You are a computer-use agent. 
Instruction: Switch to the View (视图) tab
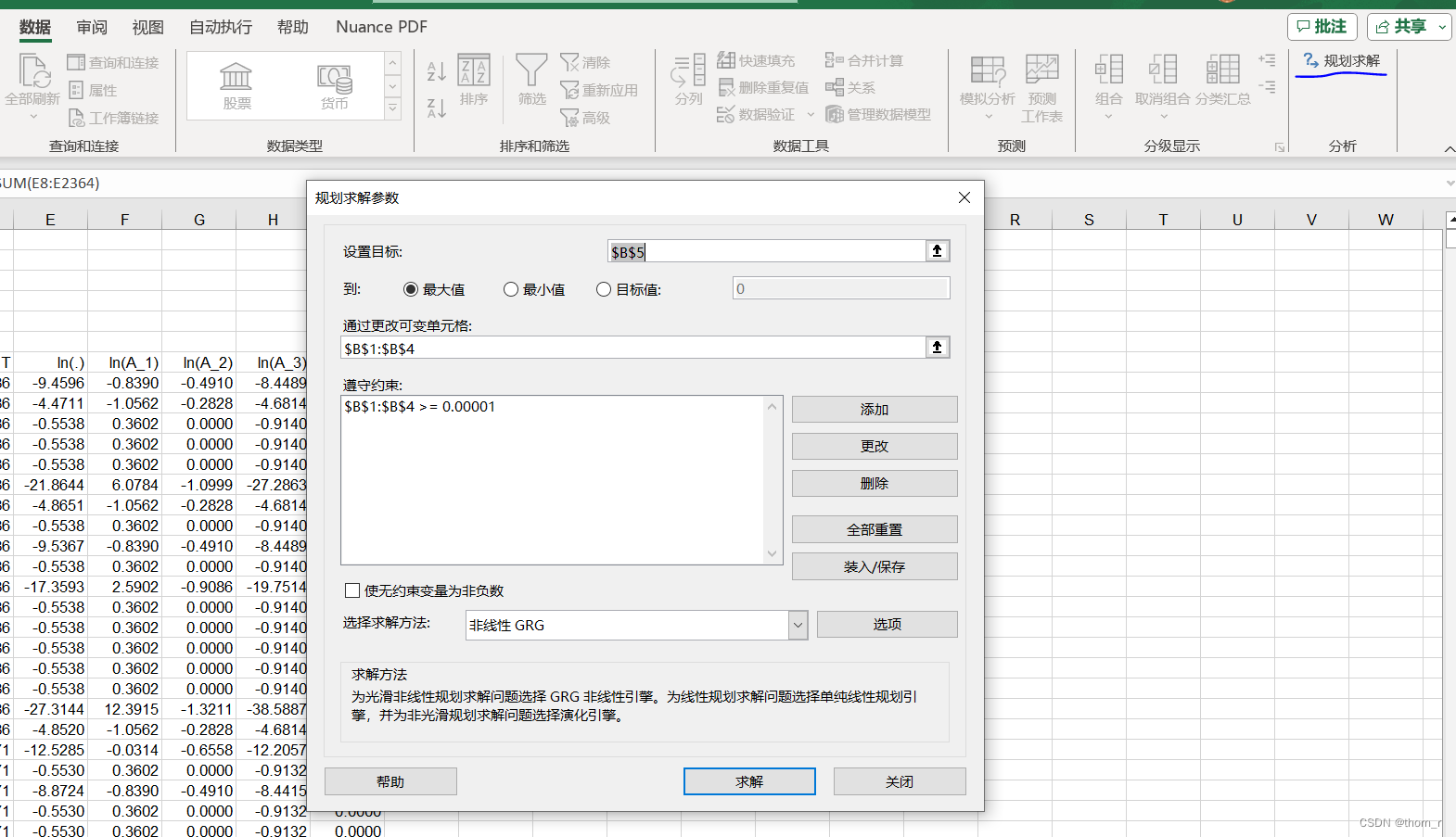point(147,27)
